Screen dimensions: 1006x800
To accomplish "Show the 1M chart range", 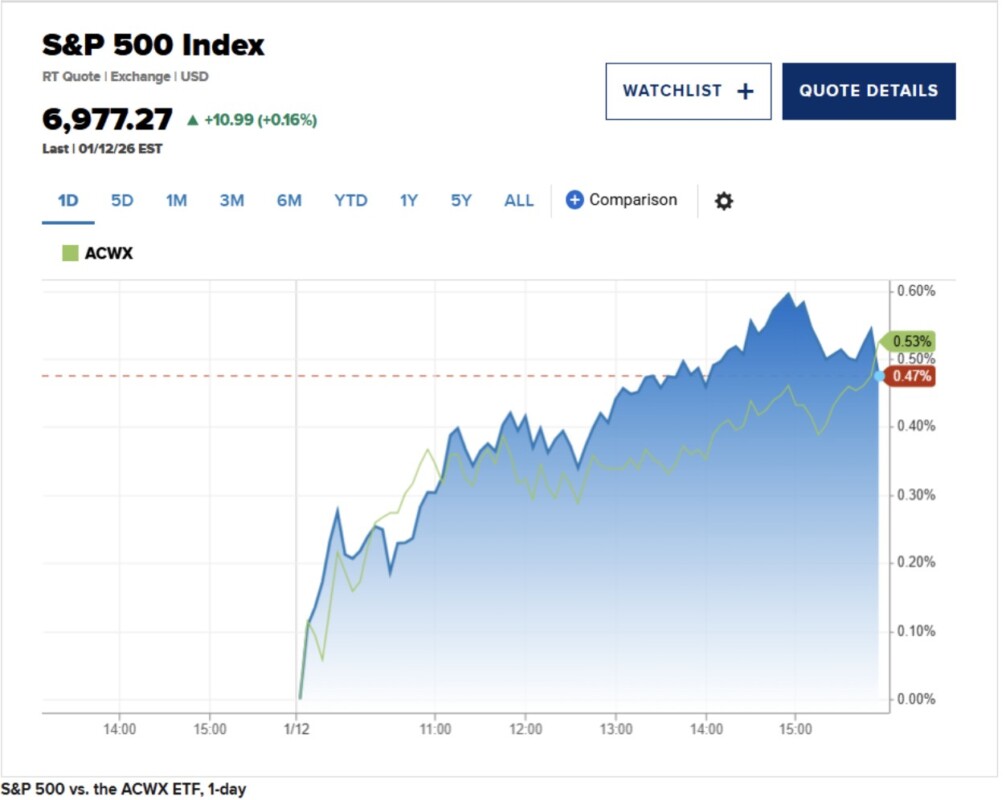I will tap(176, 201).
